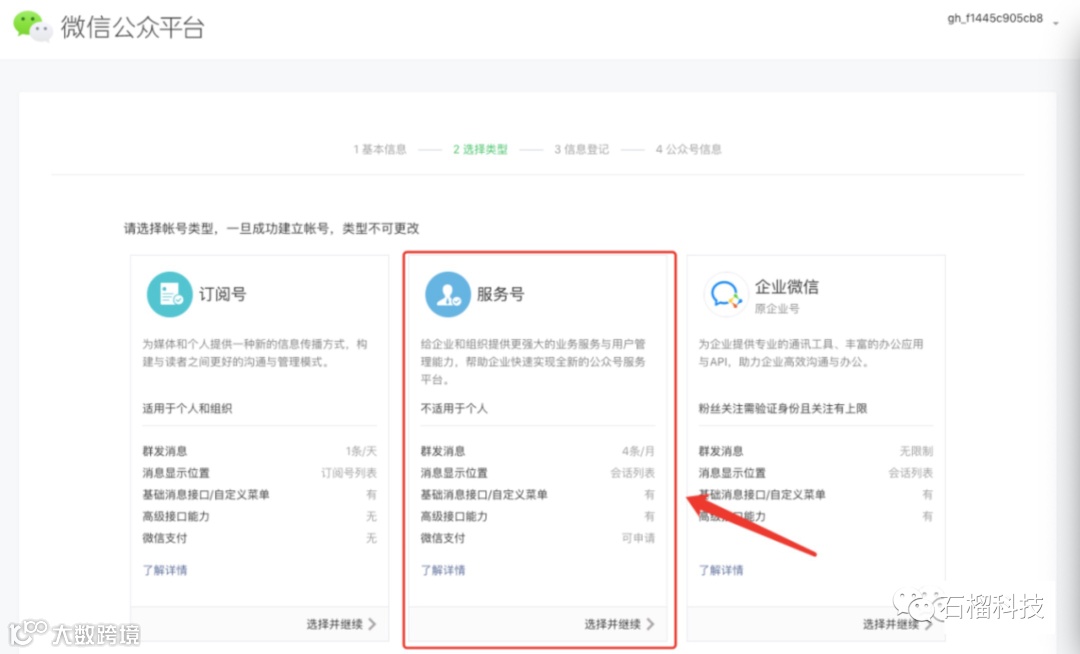Select step 4 公众号信息

click(x=689, y=149)
